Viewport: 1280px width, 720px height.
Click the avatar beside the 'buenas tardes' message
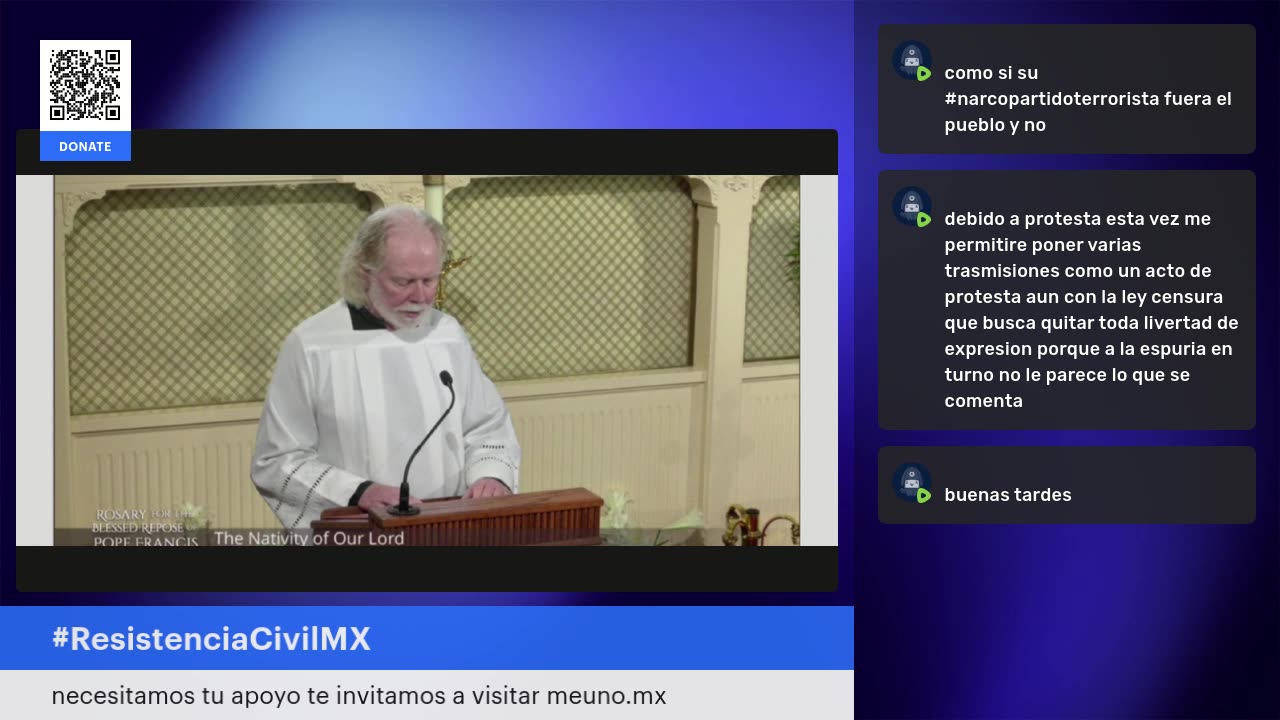[x=912, y=483]
